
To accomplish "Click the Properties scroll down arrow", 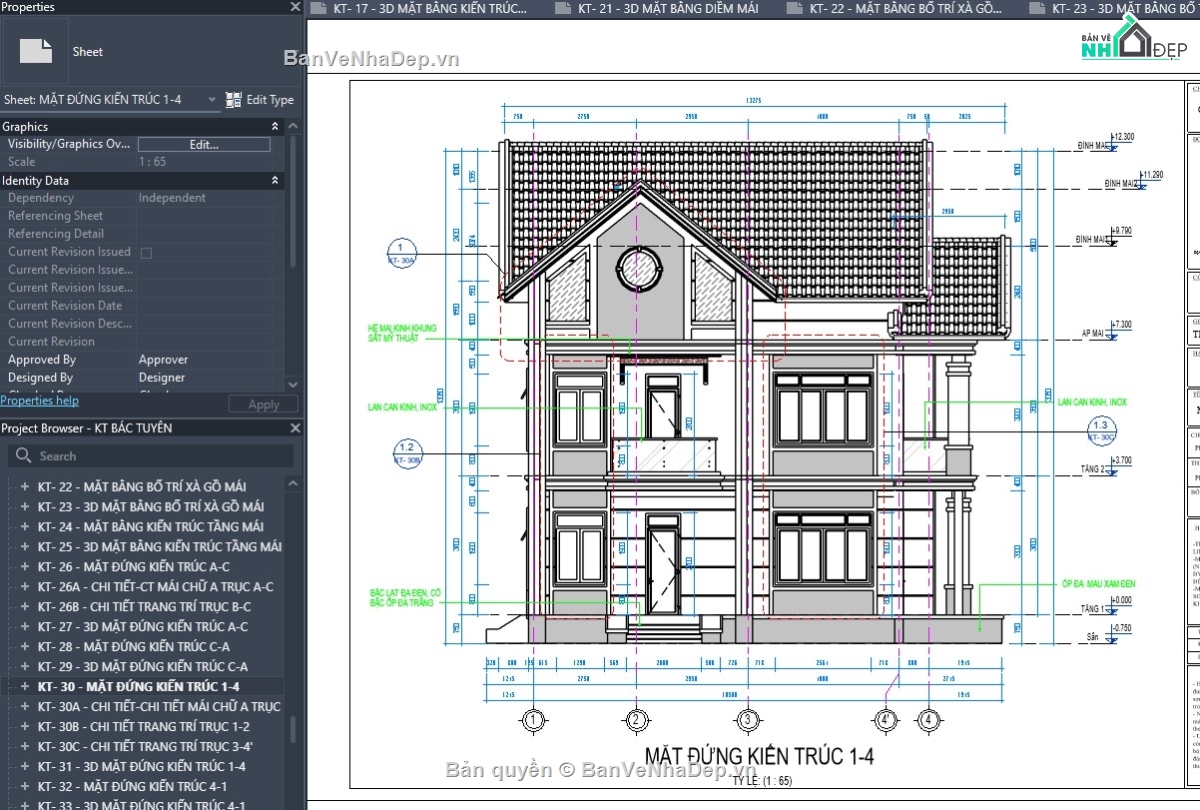I will coord(293,384).
